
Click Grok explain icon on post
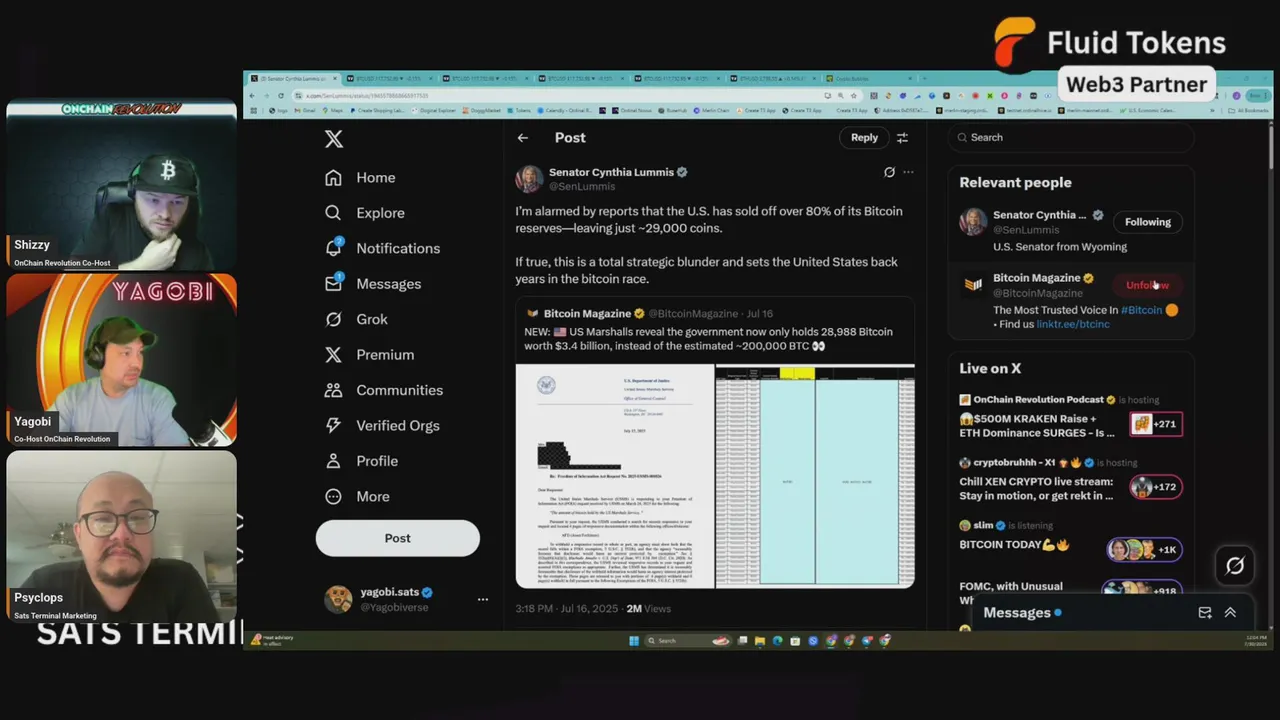pyautogui.click(x=889, y=172)
